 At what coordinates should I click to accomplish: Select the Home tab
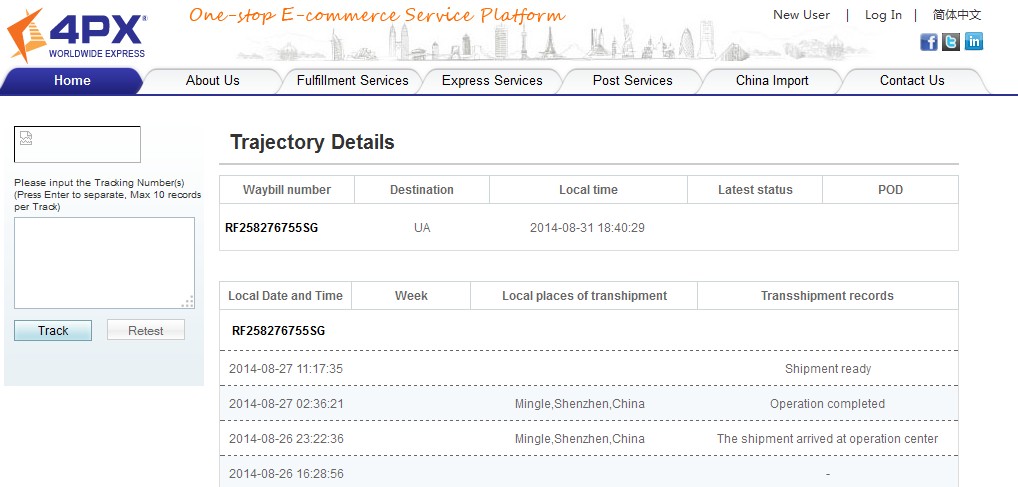(72, 81)
